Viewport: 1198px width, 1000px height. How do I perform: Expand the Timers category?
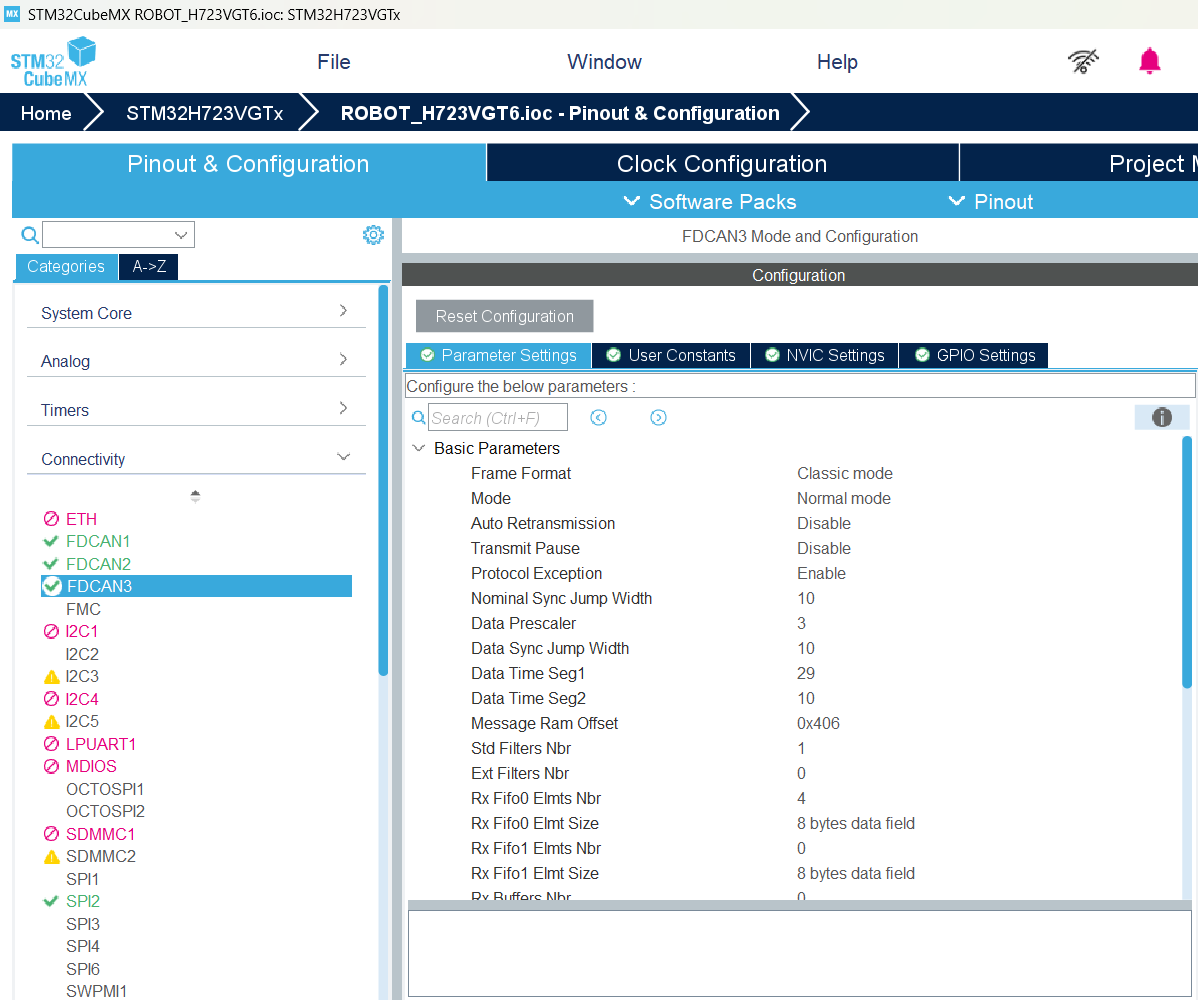(x=196, y=409)
